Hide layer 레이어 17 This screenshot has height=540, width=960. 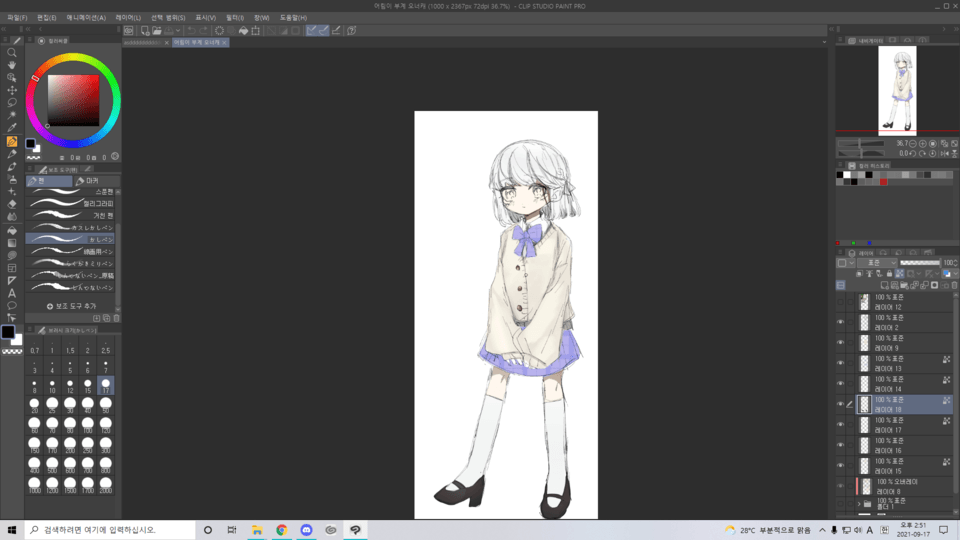840,424
